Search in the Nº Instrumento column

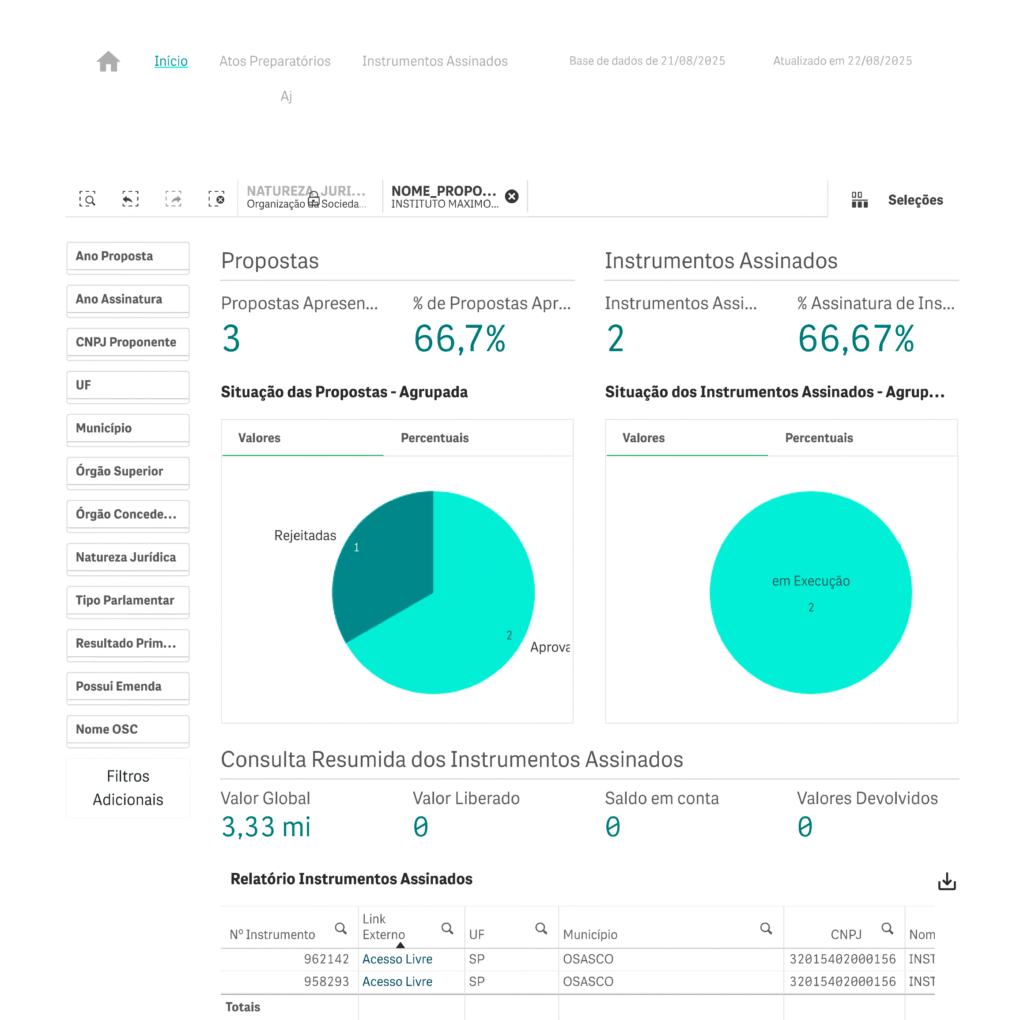tap(341, 928)
